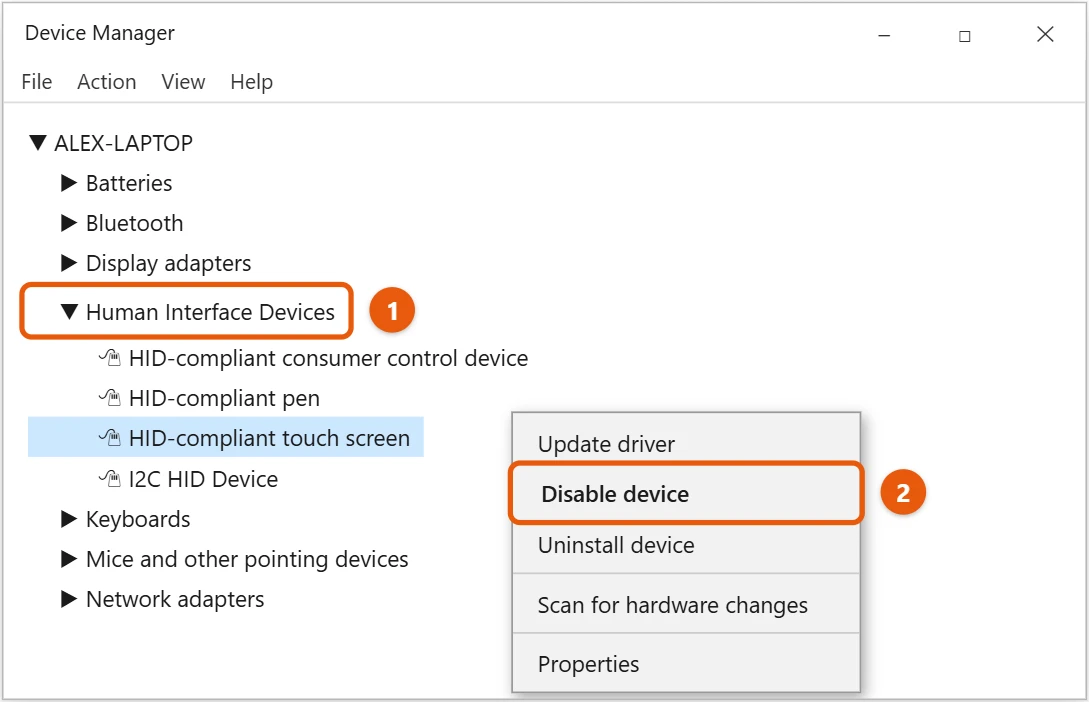Open the File menu
This screenshot has width=1089, height=702.
point(37,82)
